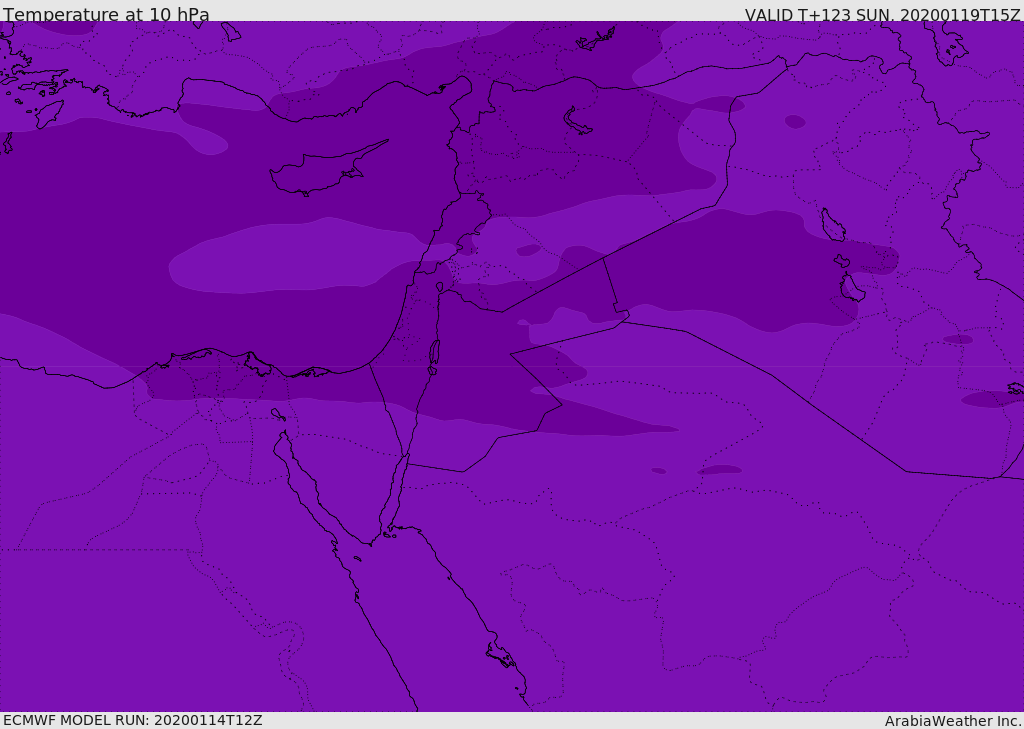Click the 'Temperature at 10 hPa' title
This screenshot has height=729, width=1024.
[106, 14]
